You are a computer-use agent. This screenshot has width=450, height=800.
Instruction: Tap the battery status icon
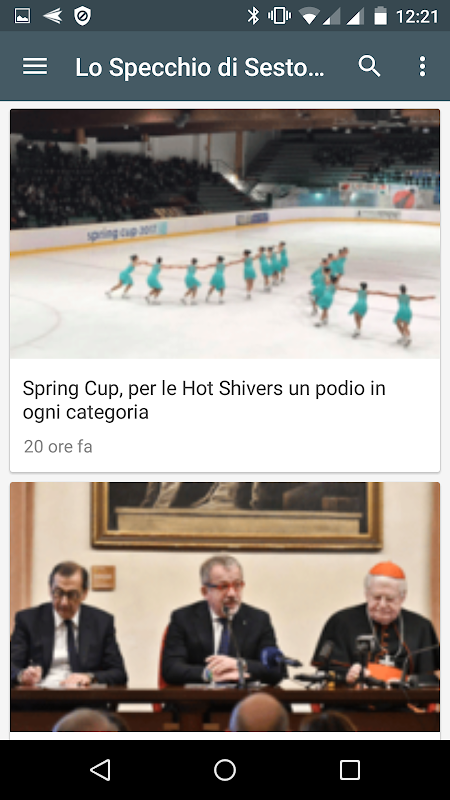(381, 16)
